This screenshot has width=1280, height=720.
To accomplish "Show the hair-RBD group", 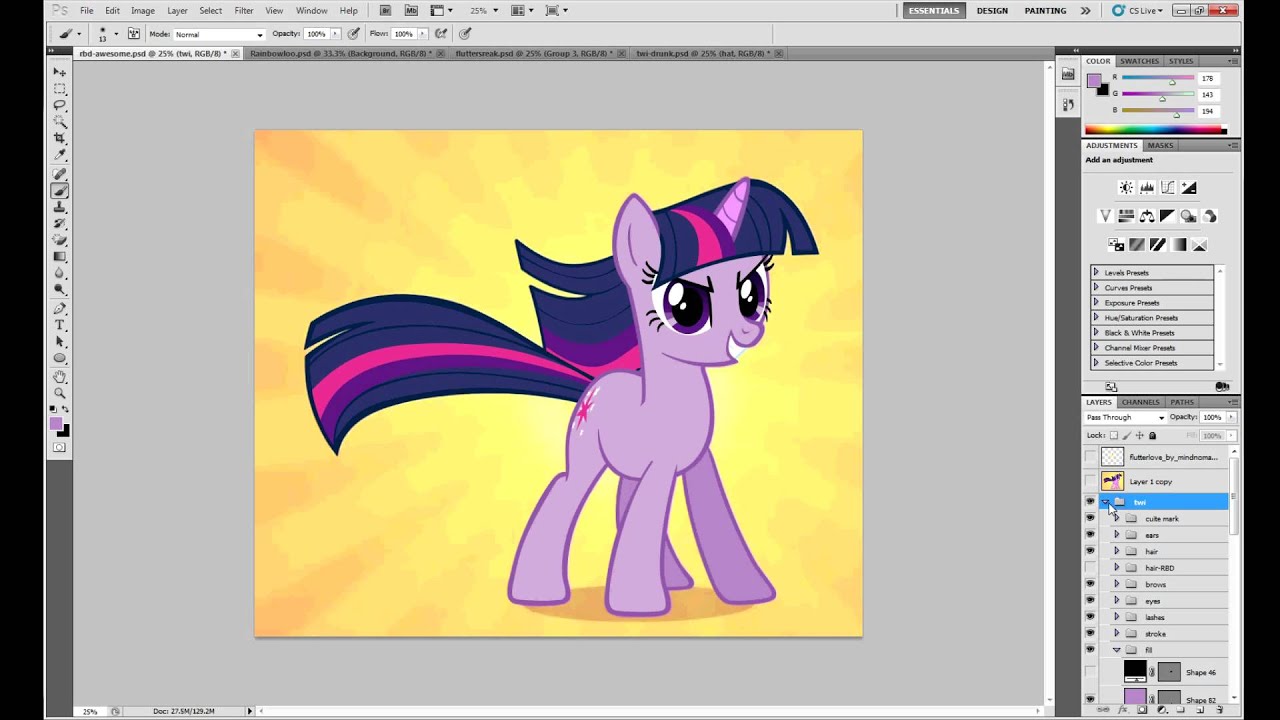I will click(x=1090, y=567).
